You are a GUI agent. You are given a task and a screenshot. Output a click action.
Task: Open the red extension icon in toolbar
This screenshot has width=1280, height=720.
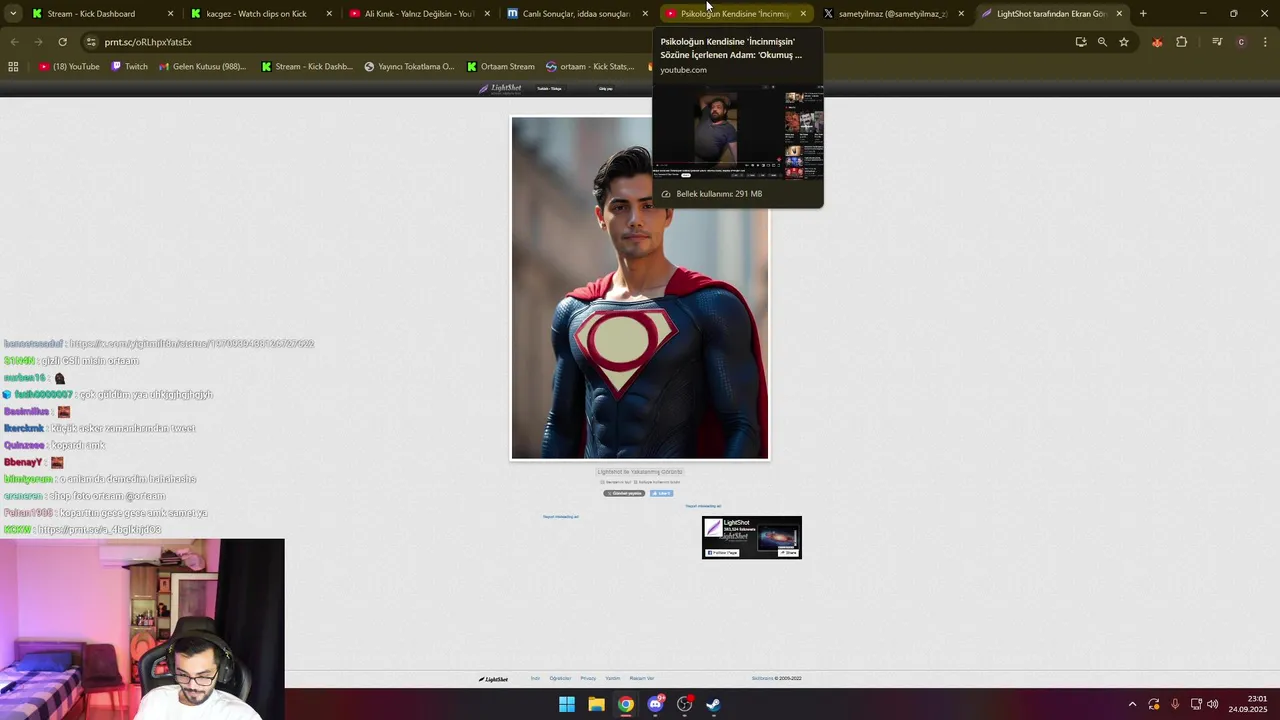click(x=1157, y=42)
